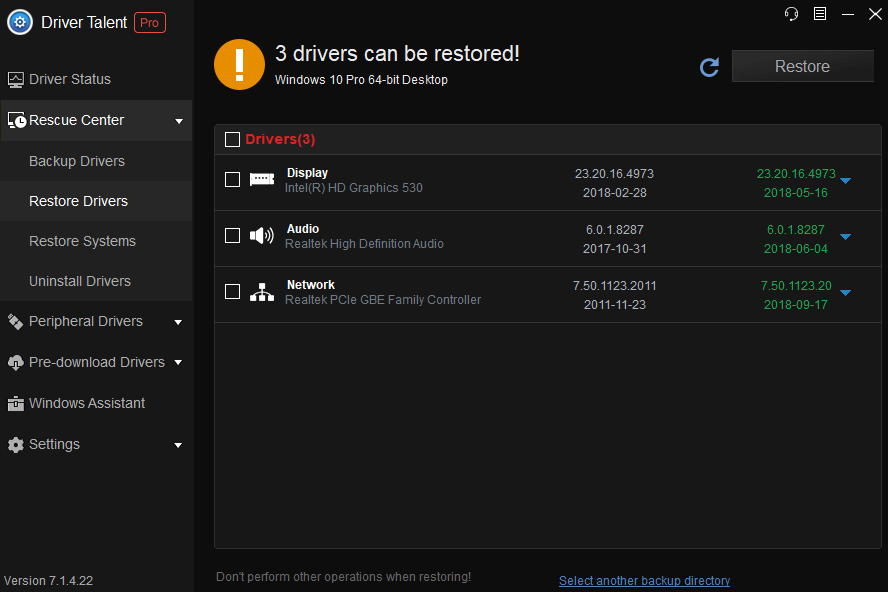Screen dimensions: 888x592
Task: Click the Settings gear icon
Action: 16,445
